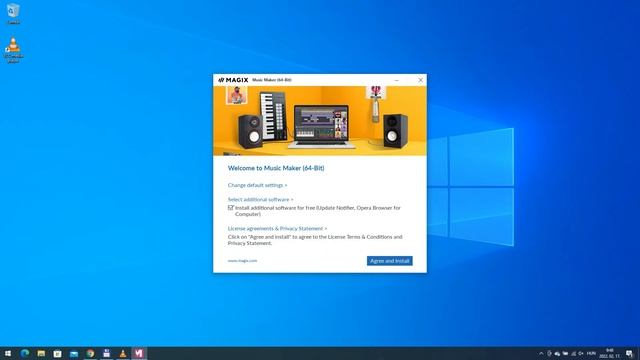Expand Select additional software options
Viewport: 640px width, 360px height.
click(260, 200)
